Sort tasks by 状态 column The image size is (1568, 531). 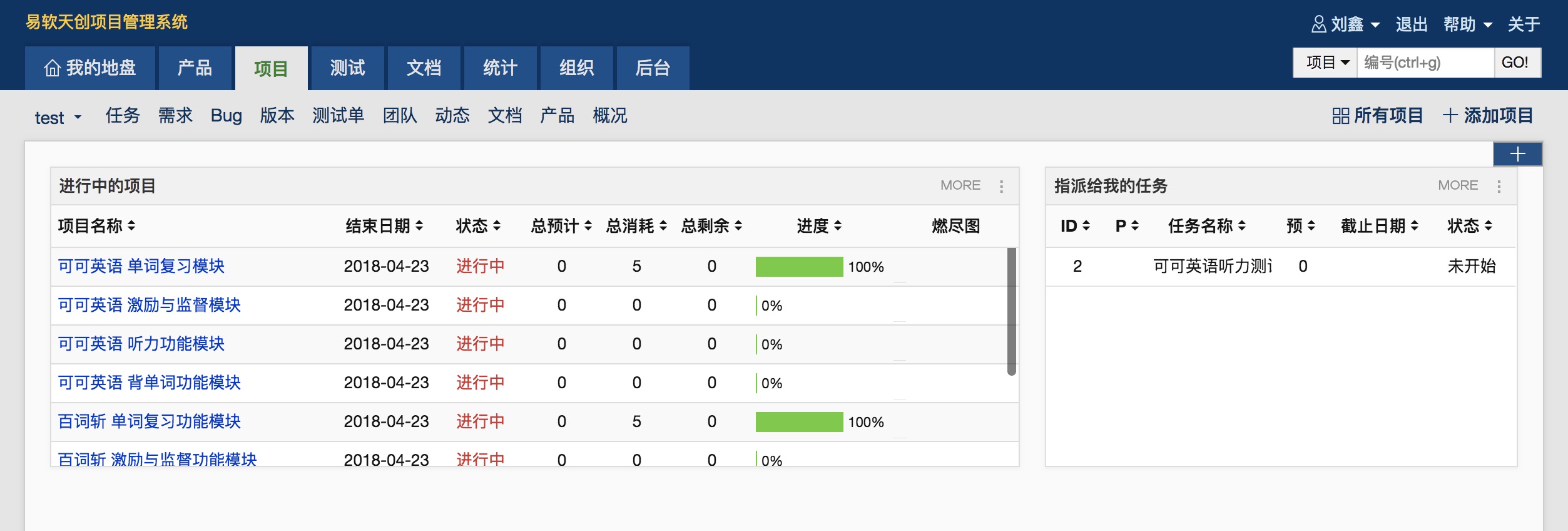point(1470,226)
